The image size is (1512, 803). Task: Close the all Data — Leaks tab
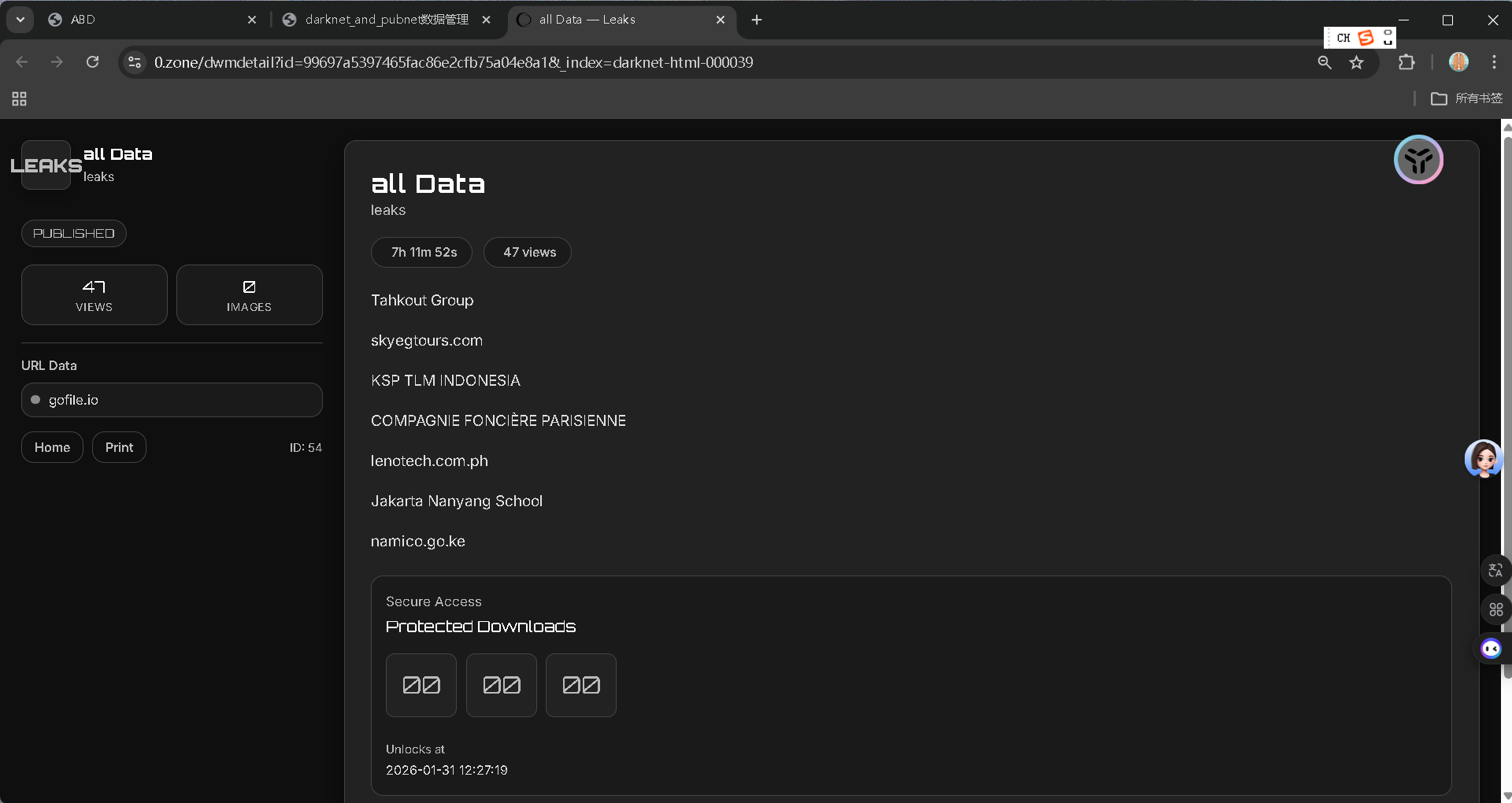(721, 20)
